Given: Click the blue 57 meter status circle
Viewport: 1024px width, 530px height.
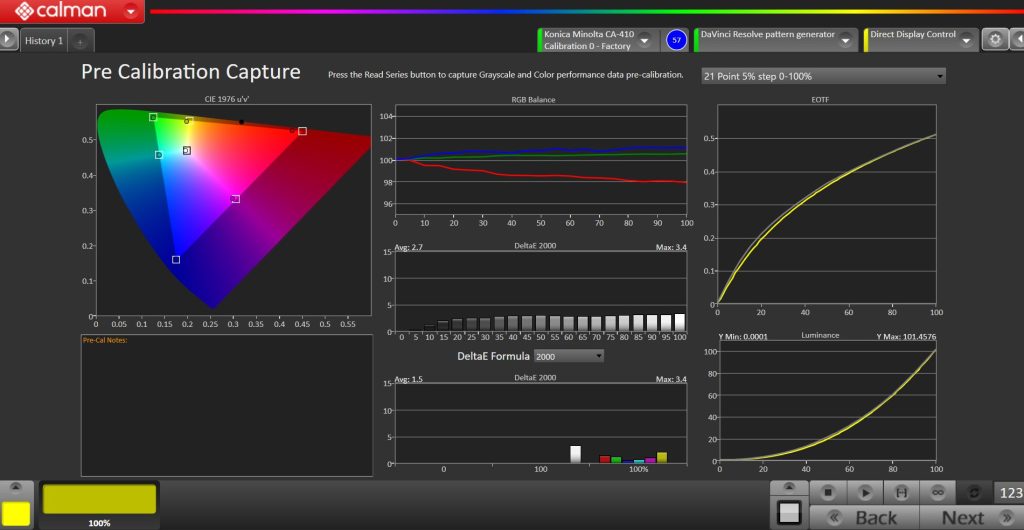Looking at the screenshot, I should (676, 40).
